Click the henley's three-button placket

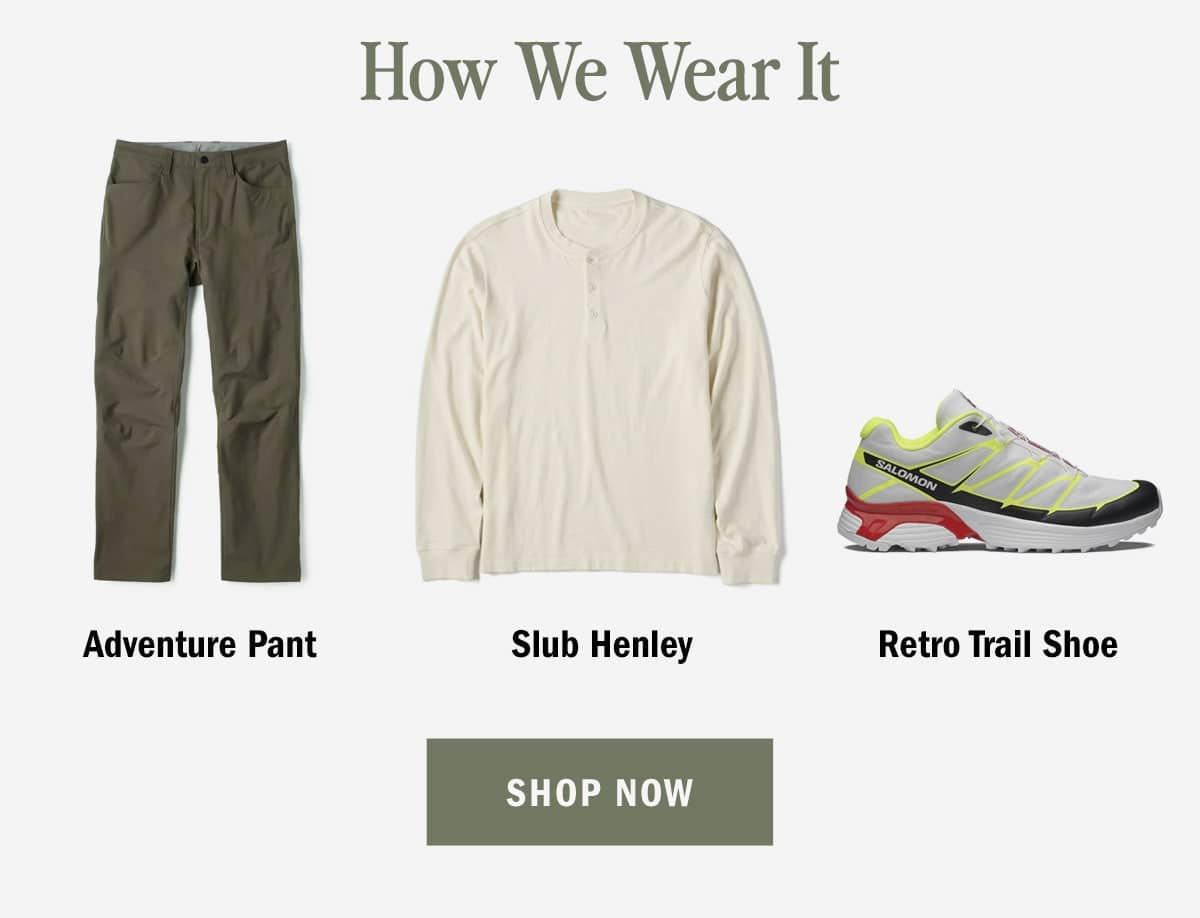click(593, 286)
